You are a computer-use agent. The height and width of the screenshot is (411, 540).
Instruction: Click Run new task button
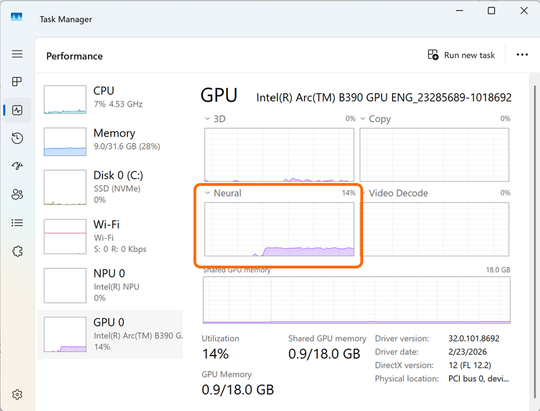click(461, 55)
